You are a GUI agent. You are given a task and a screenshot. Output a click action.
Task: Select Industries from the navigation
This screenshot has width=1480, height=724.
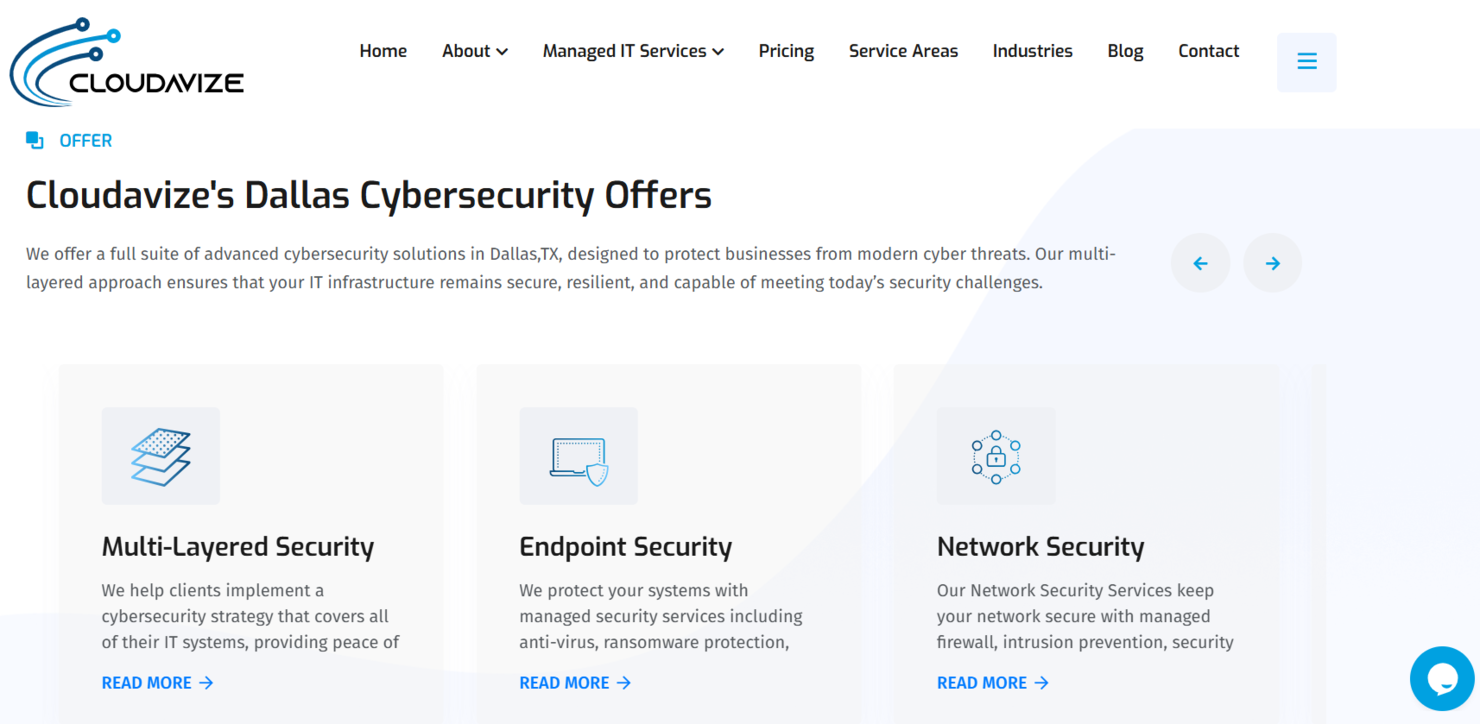point(1032,50)
